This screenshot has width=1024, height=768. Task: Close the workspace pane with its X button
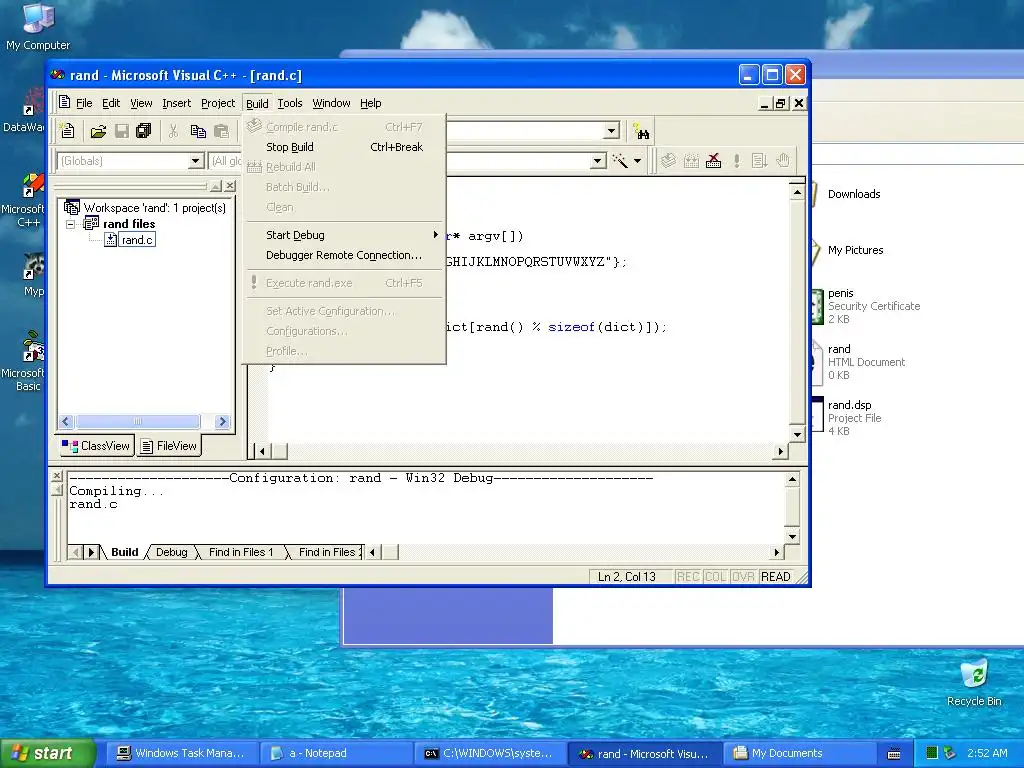click(230, 187)
